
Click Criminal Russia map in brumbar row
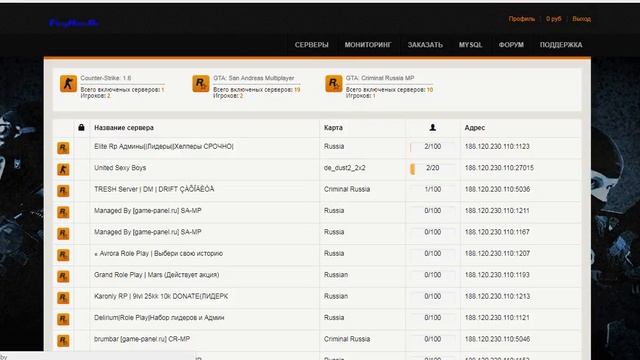pyautogui.click(x=347, y=339)
